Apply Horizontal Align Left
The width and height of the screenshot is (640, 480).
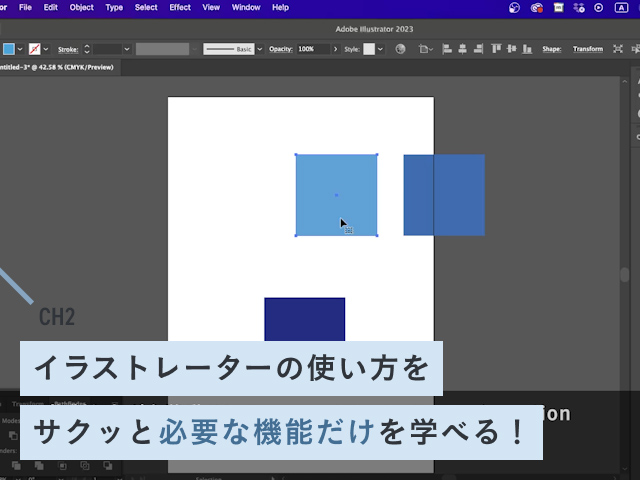click(447, 49)
